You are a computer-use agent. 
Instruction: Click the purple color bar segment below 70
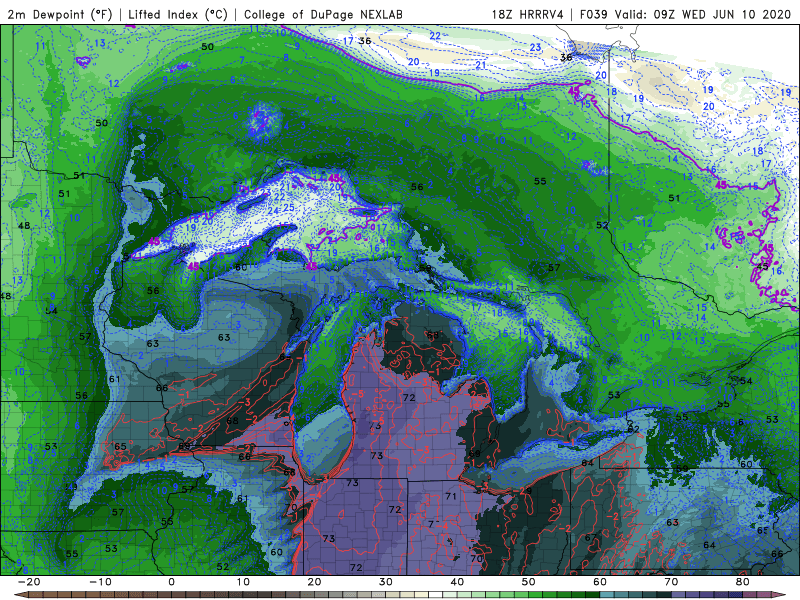679,595
